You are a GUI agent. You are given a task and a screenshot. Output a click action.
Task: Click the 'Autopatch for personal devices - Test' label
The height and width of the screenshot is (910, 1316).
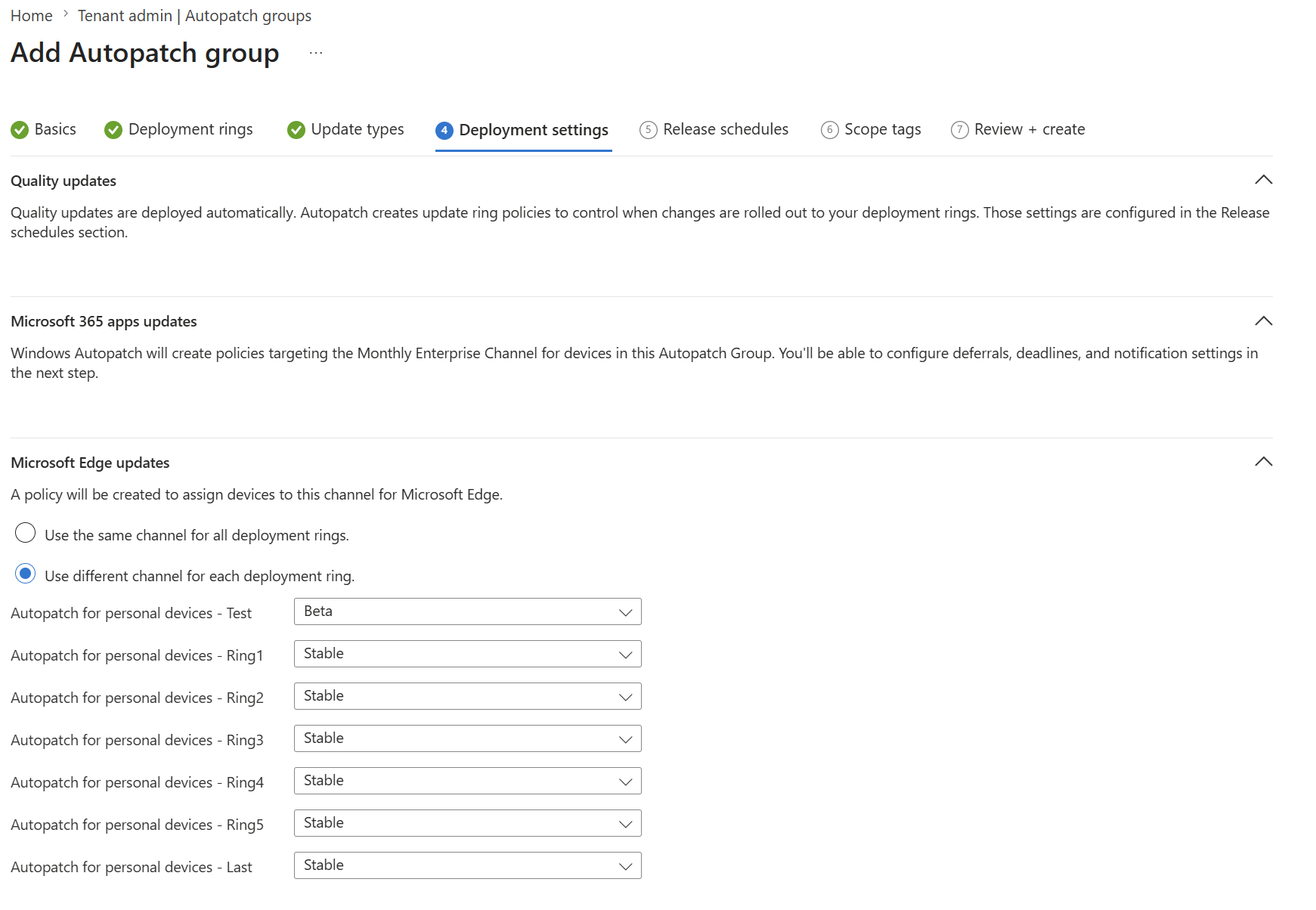132,613
